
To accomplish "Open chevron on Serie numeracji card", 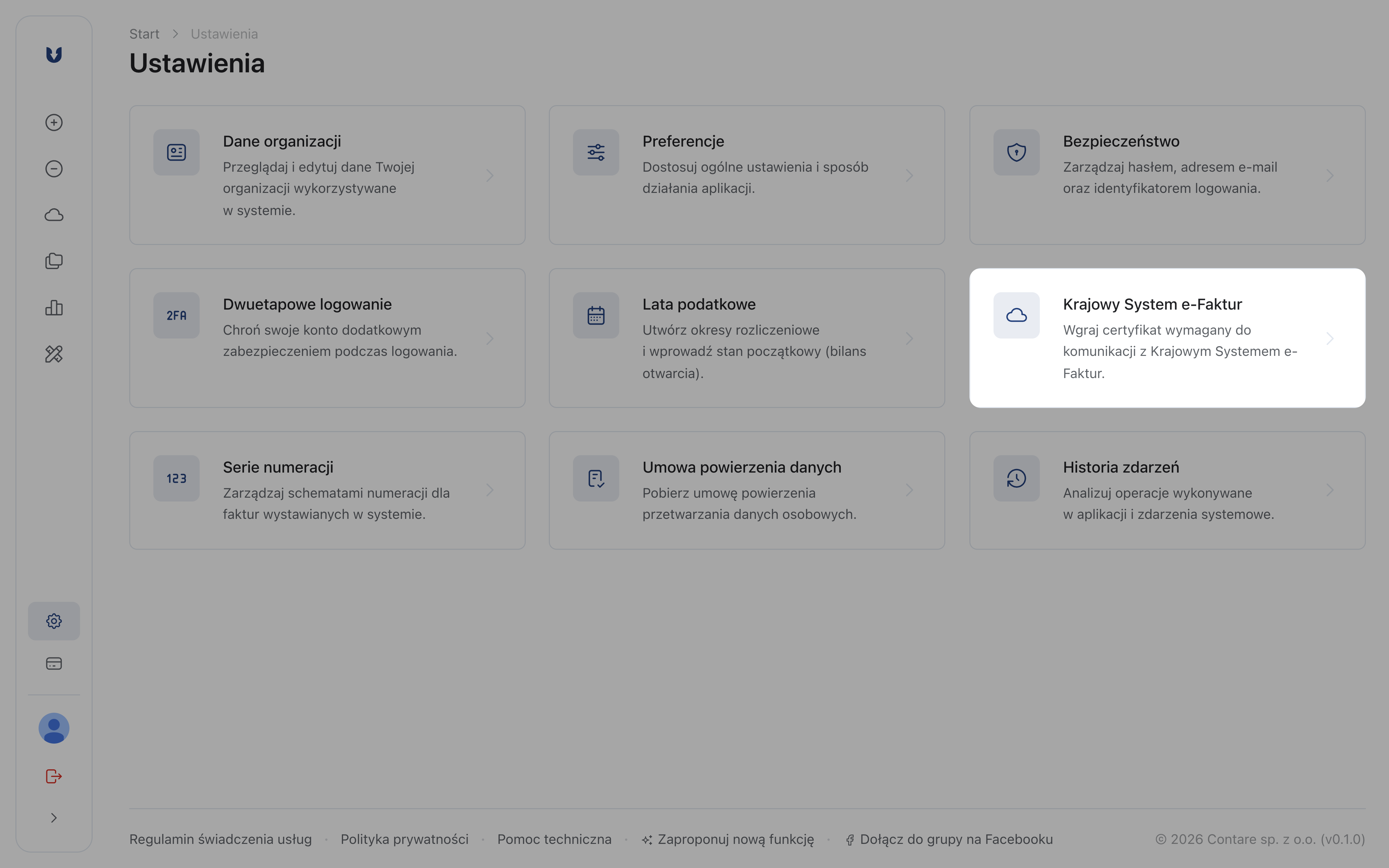I will [490, 490].
